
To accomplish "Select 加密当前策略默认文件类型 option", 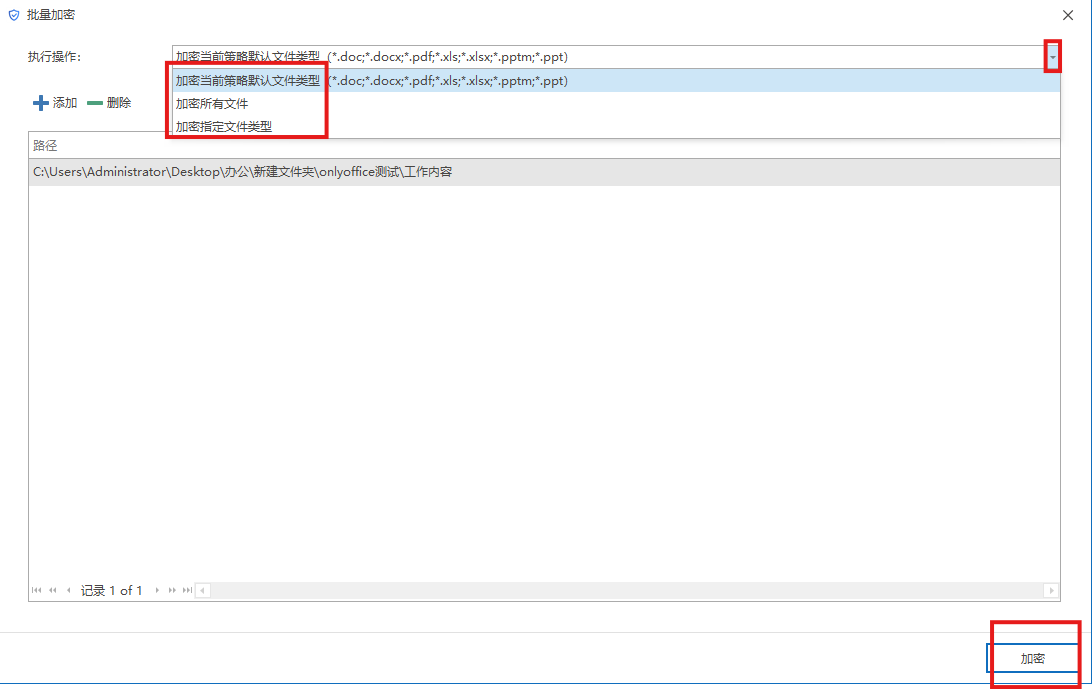I will tap(248, 81).
